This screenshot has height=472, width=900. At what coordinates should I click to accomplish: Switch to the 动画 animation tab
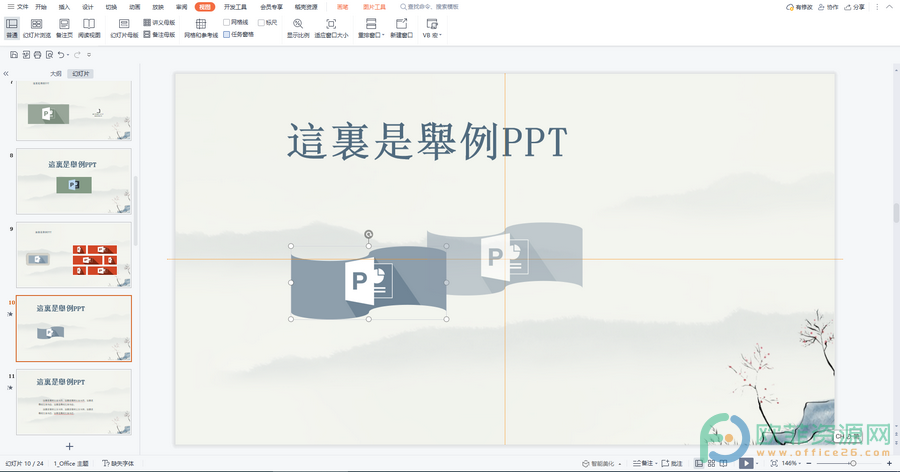point(135,7)
